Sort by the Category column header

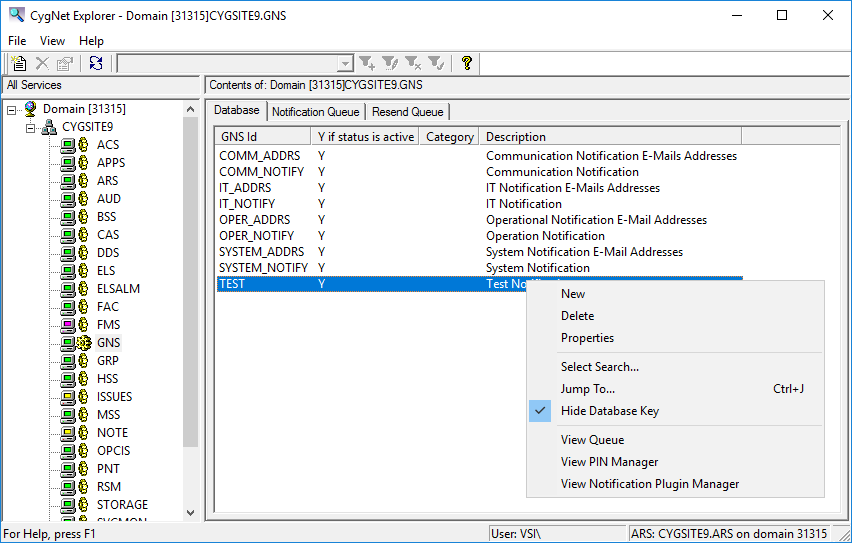[x=449, y=137]
